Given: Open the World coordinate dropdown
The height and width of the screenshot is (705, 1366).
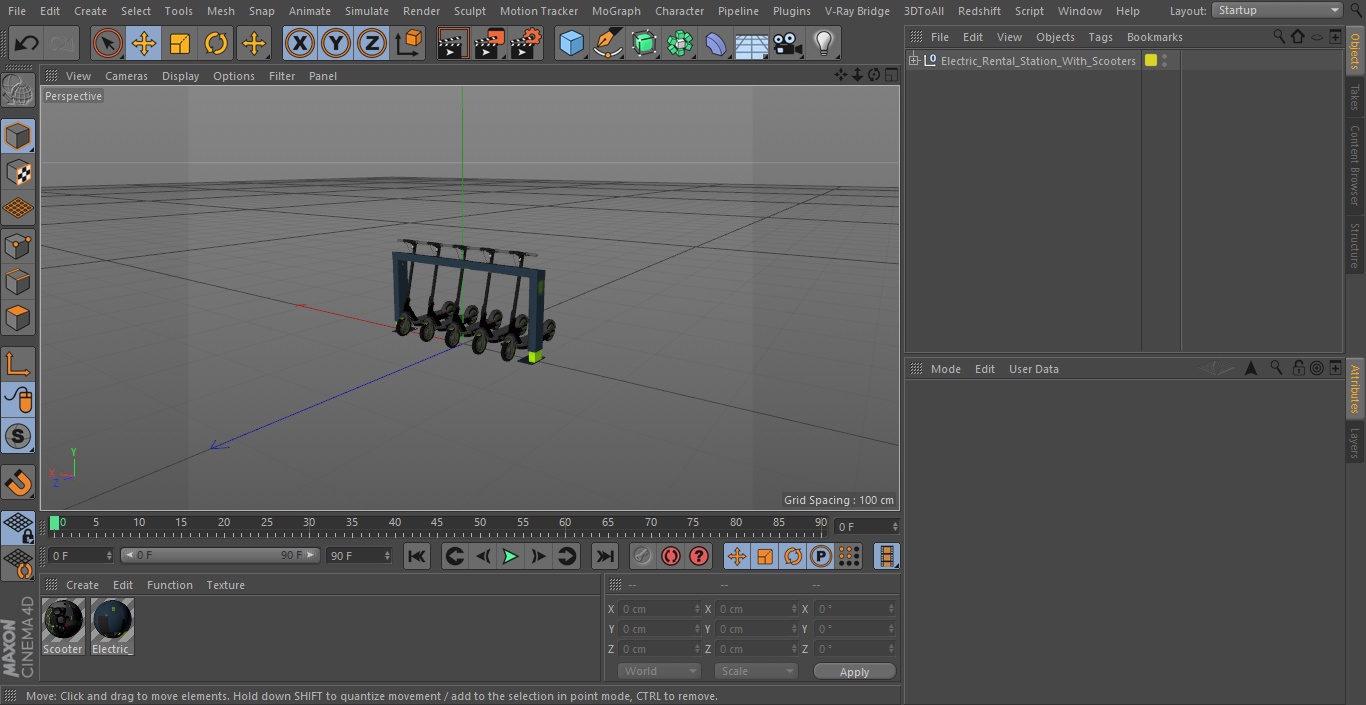Looking at the screenshot, I should 659,671.
